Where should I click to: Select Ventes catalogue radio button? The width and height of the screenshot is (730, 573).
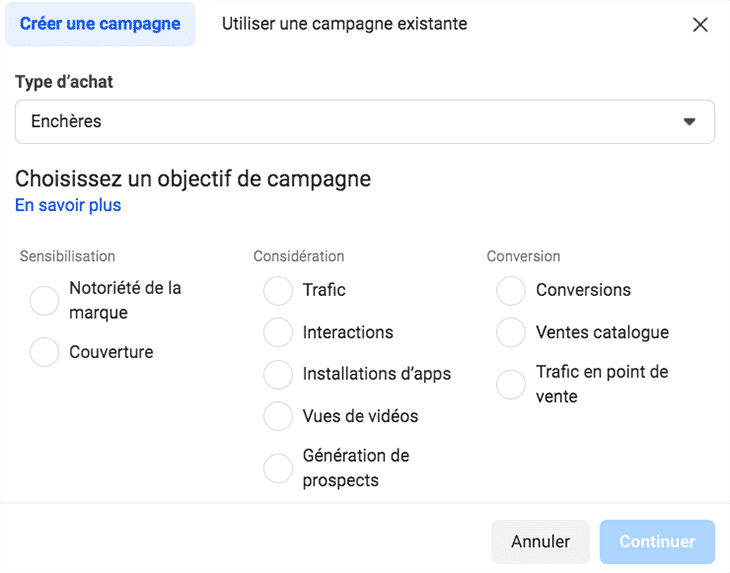pos(511,332)
